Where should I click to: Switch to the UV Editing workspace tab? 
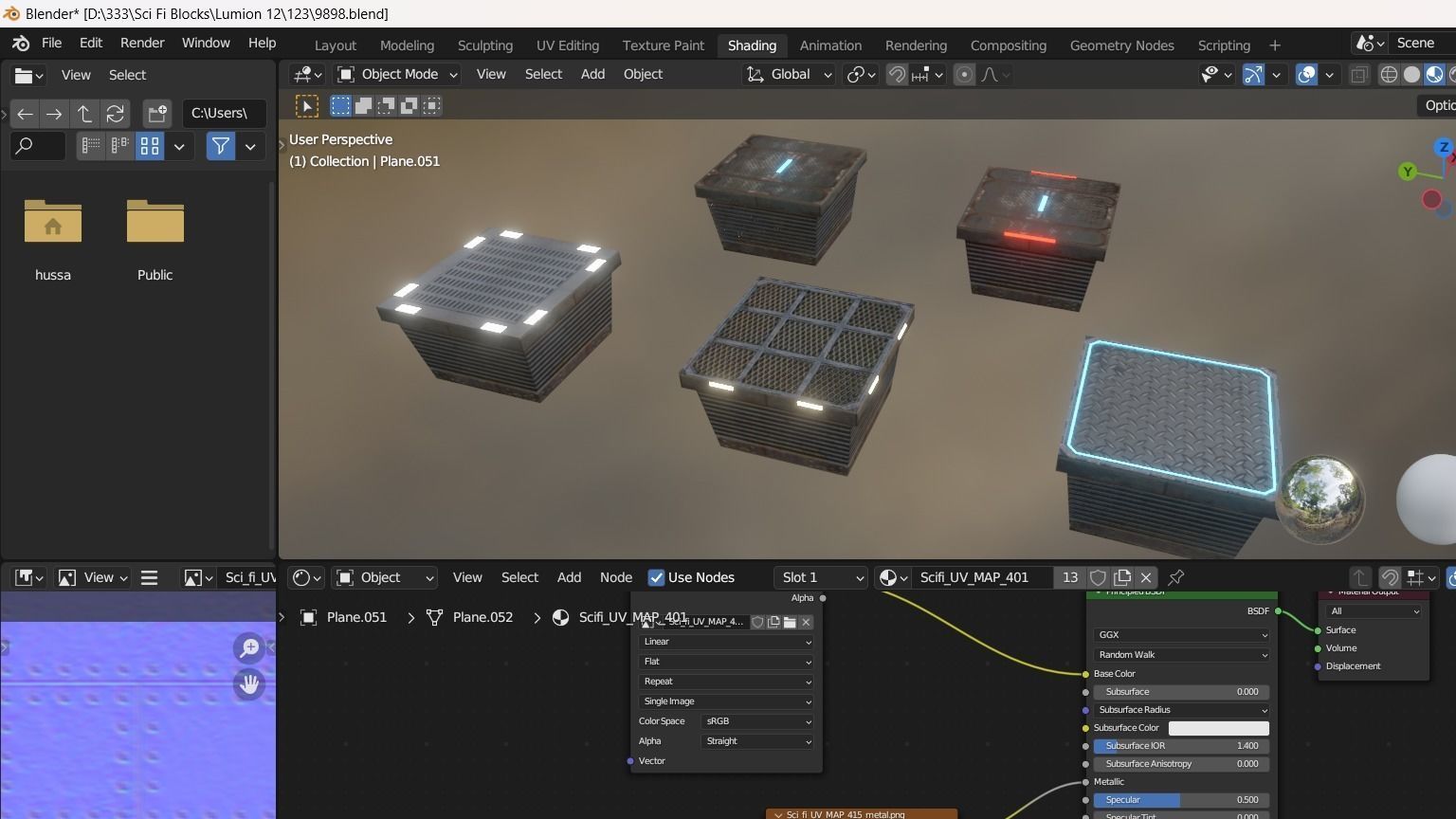[x=567, y=45]
